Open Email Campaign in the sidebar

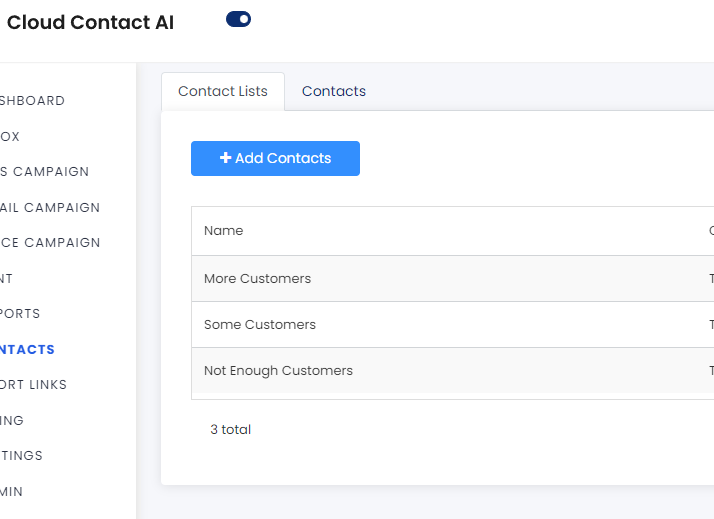[x=50, y=208]
